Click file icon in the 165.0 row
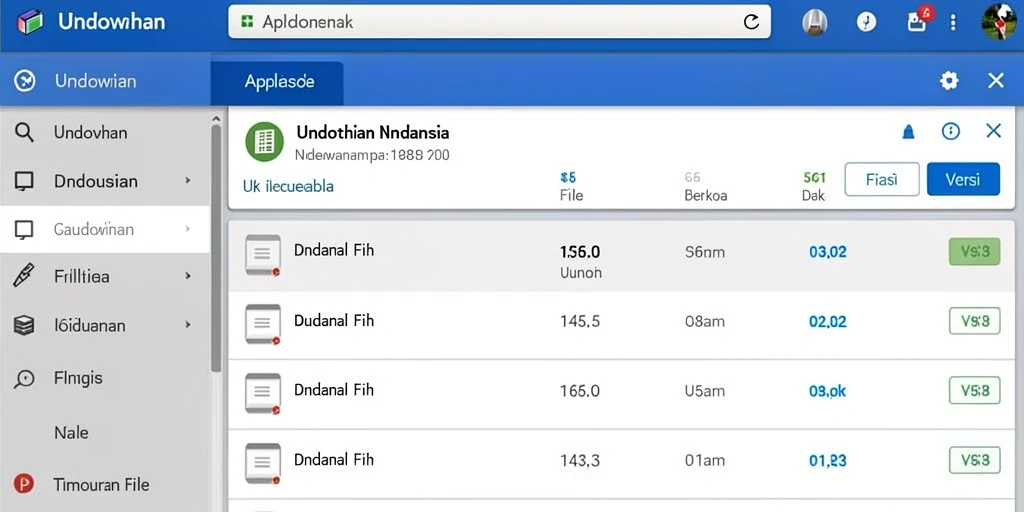The height and width of the screenshot is (512, 1024). [x=263, y=393]
